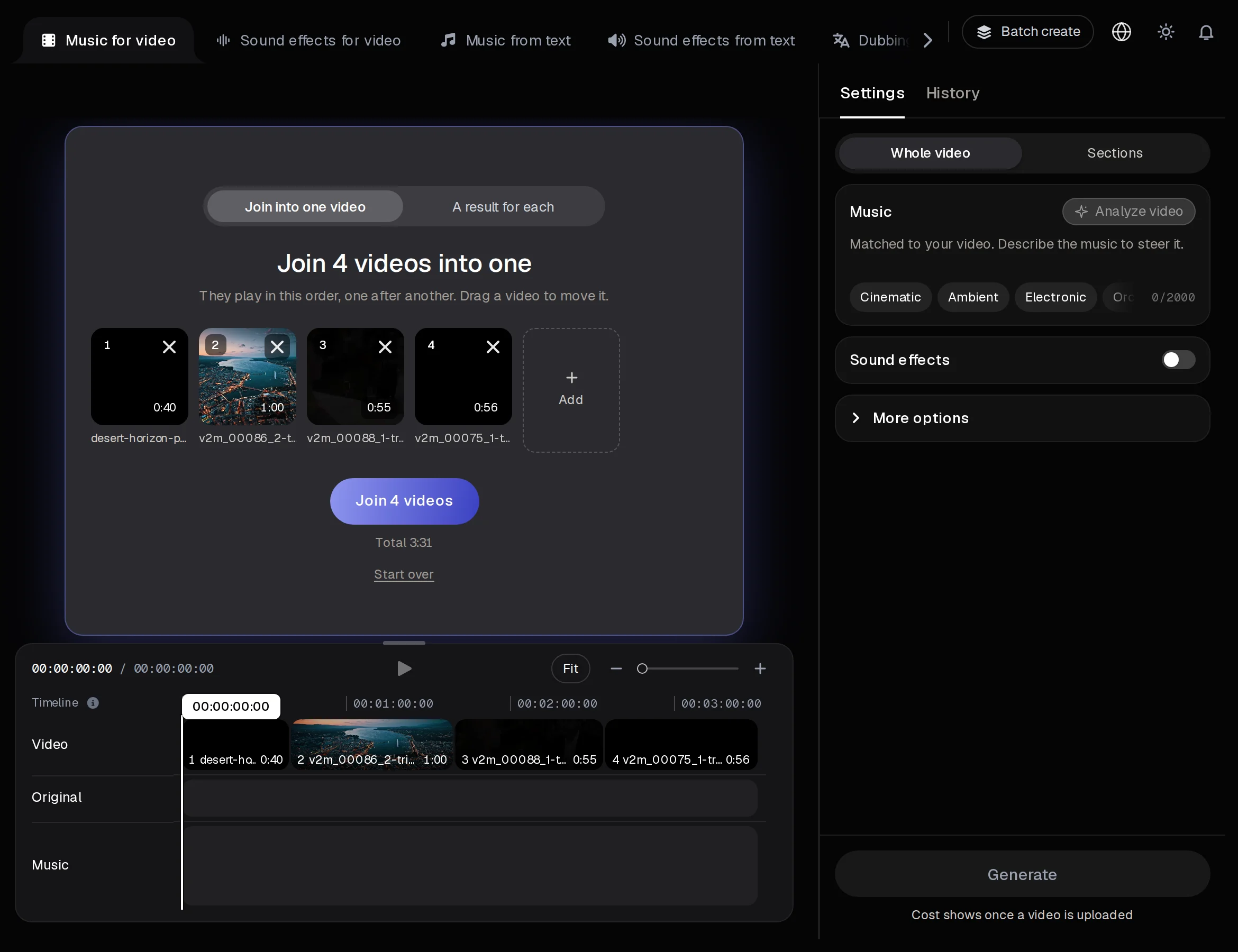Zoom in timeline with the plus icon

tap(760, 669)
